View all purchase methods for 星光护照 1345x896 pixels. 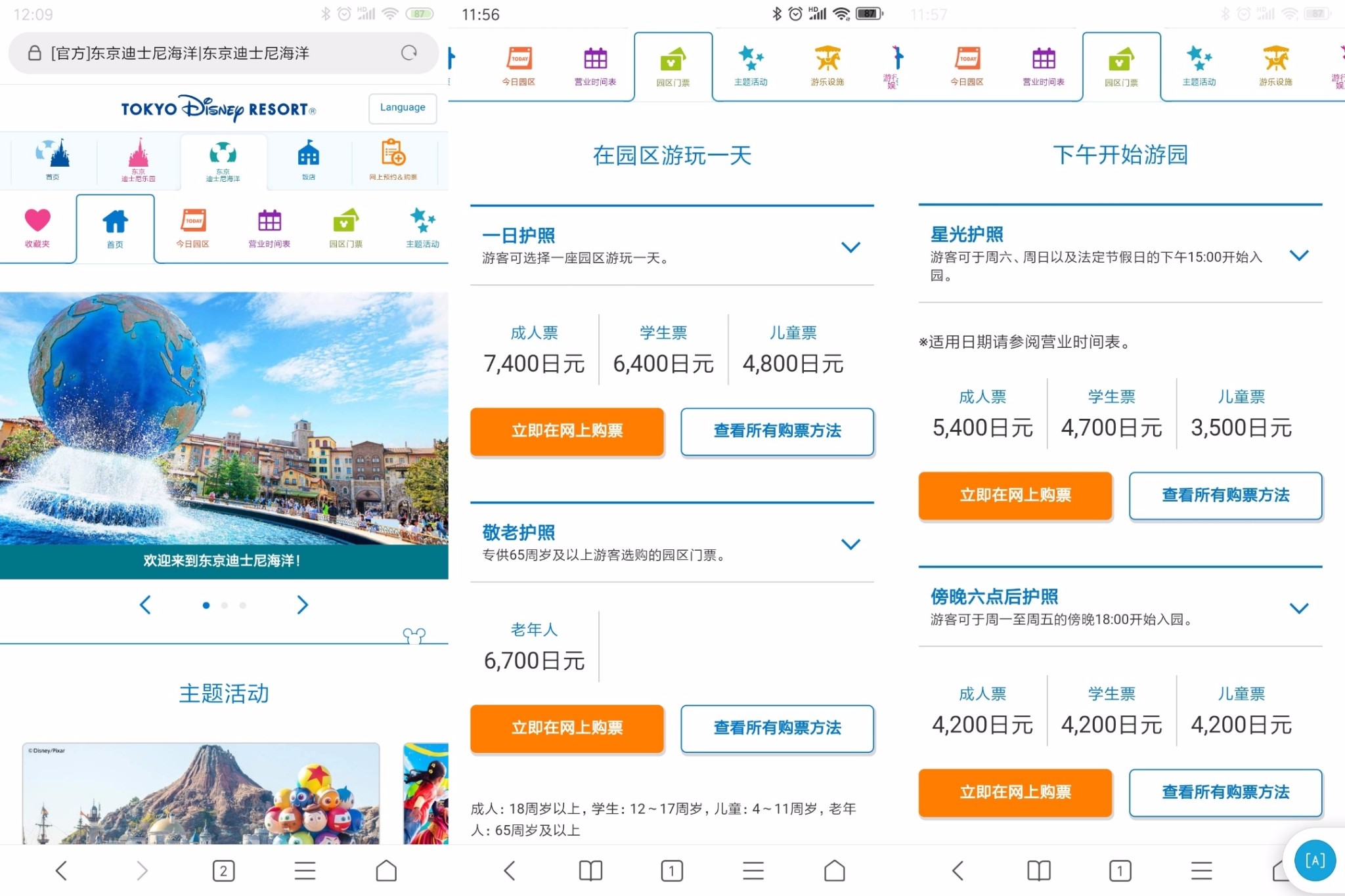tap(1225, 496)
